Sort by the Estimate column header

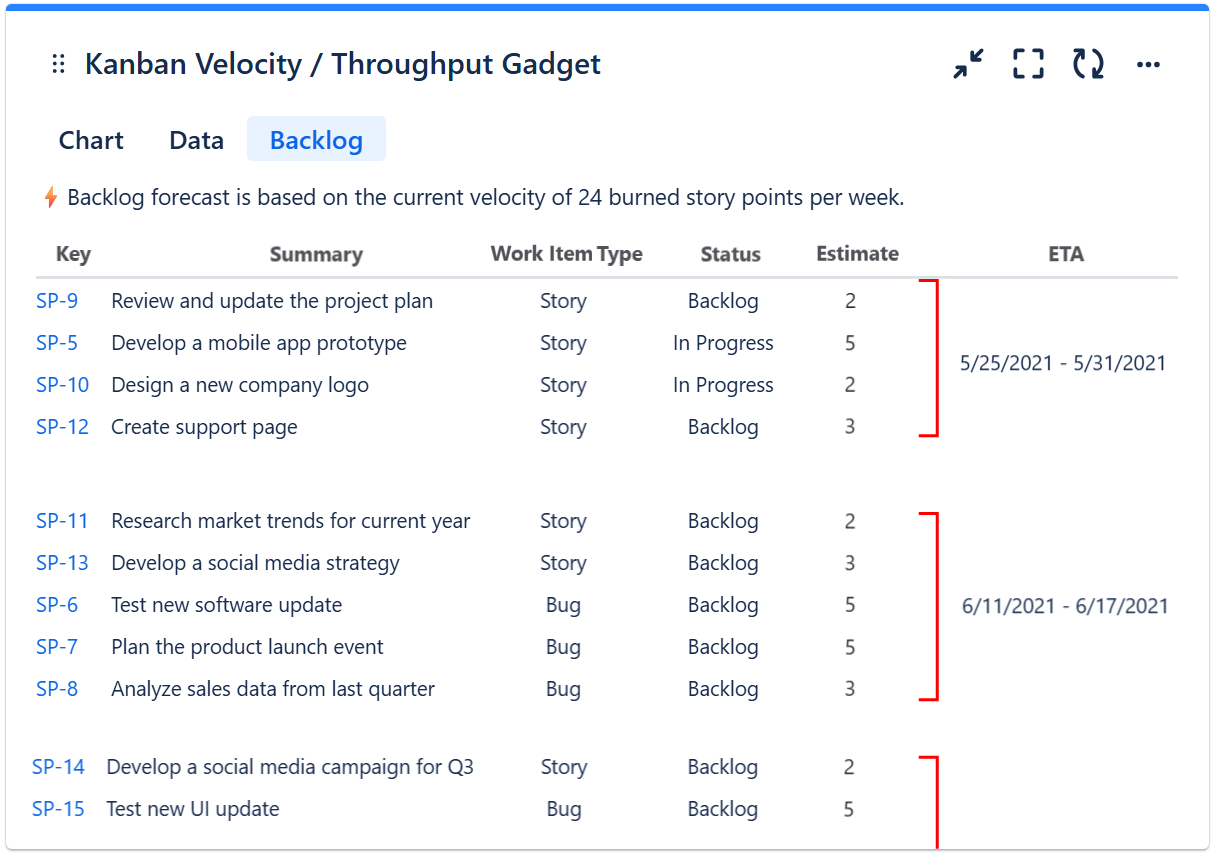coord(856,254)
